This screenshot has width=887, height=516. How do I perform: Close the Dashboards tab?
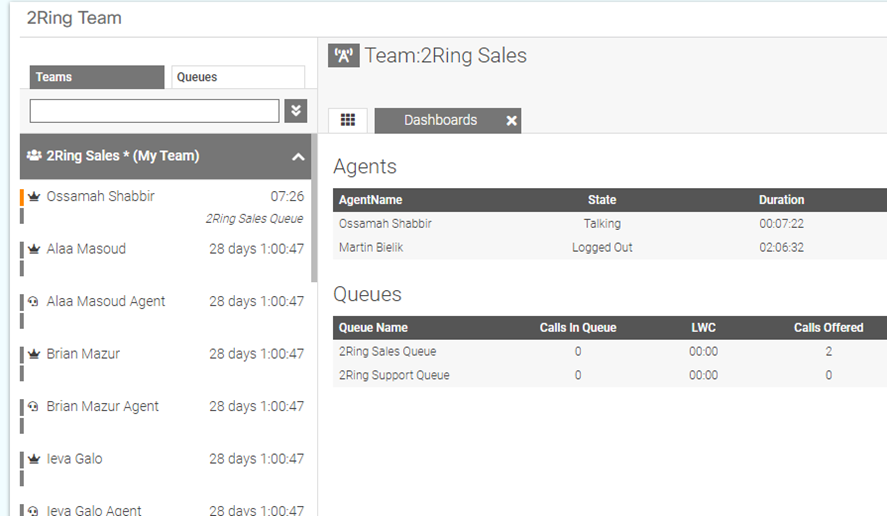click(511, 120)
